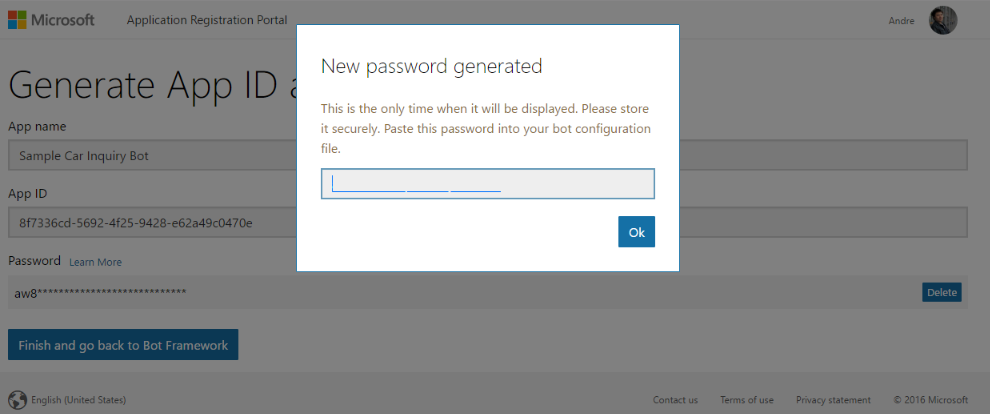This screenshot has width=990, height=414.
Task: Click the generated password field in dialog
Action: (487, 184)
